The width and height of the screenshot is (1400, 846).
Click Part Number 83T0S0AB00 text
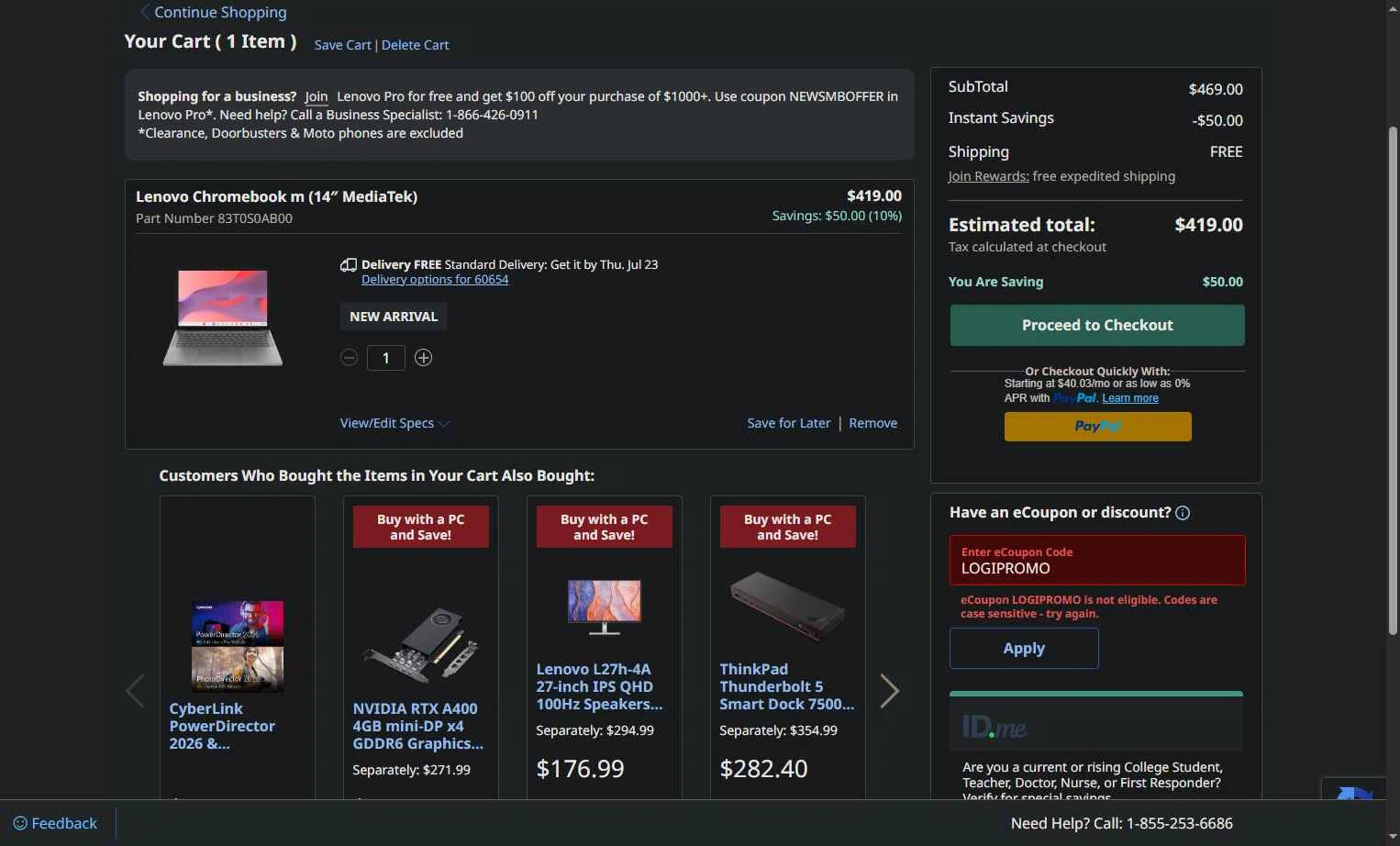coord(214,218)
